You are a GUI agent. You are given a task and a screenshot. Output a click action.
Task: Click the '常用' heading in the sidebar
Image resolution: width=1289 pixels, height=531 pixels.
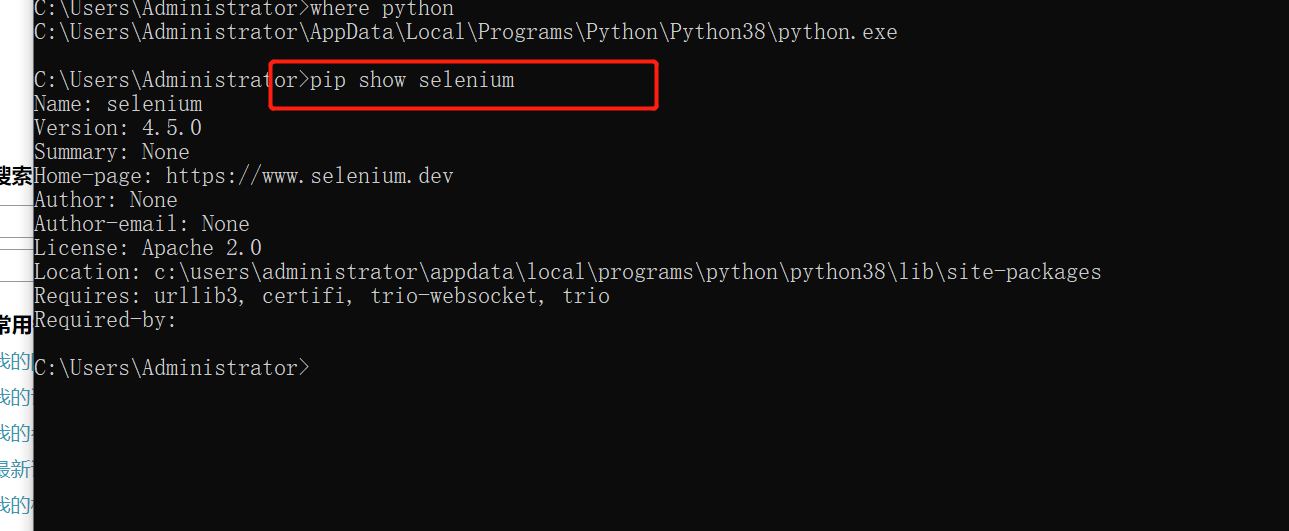tap(16, 325)
